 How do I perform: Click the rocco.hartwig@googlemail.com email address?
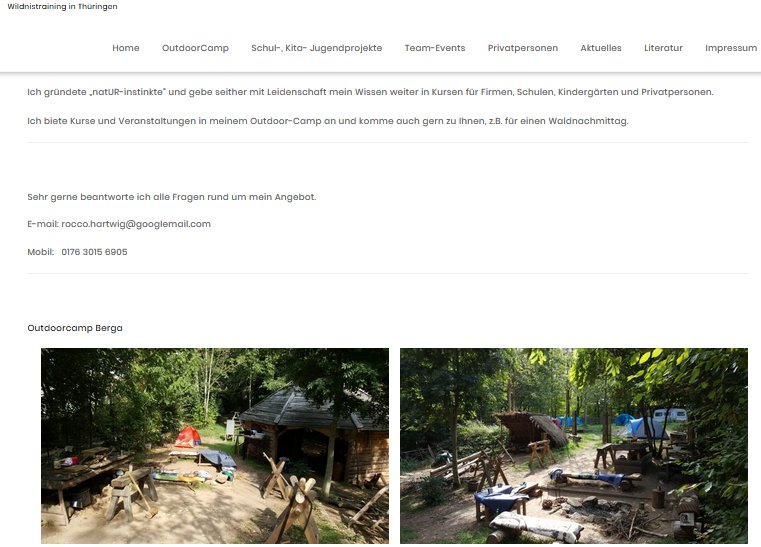pyautogui.click(x=136, y=224)
